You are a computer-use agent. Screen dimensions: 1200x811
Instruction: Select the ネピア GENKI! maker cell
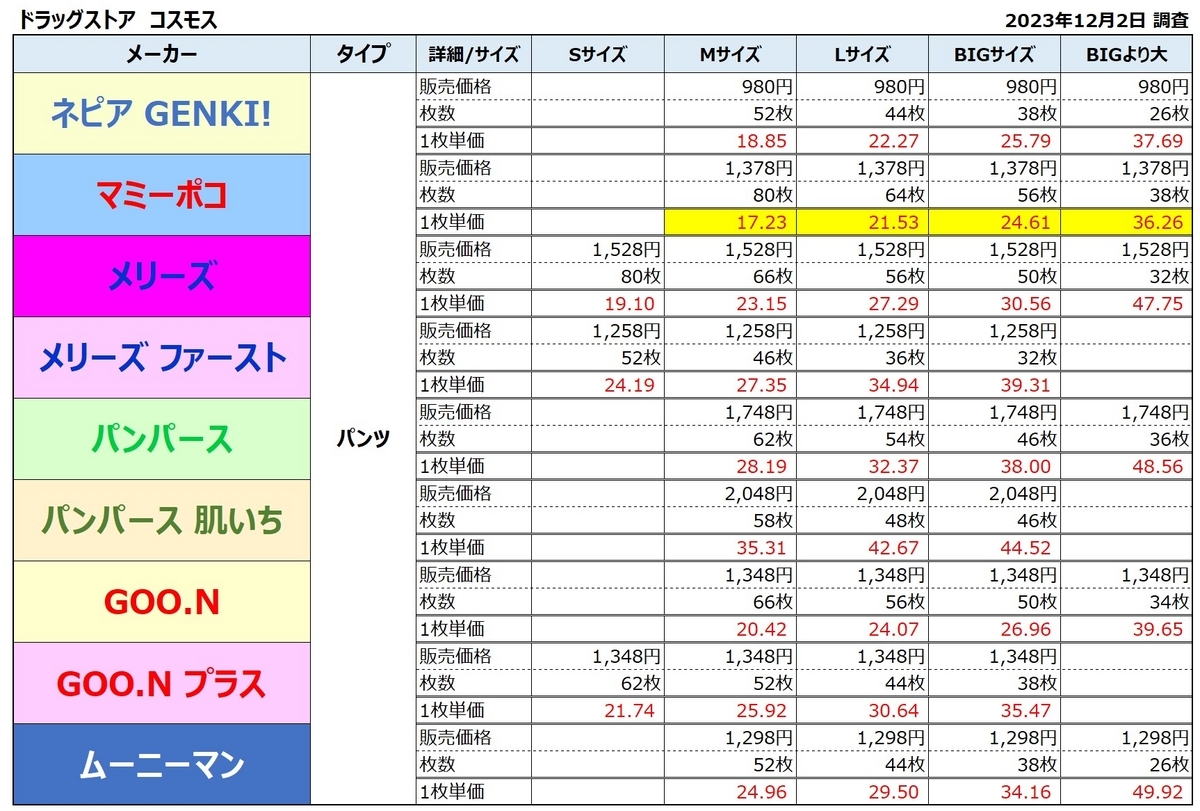[160, 113]
